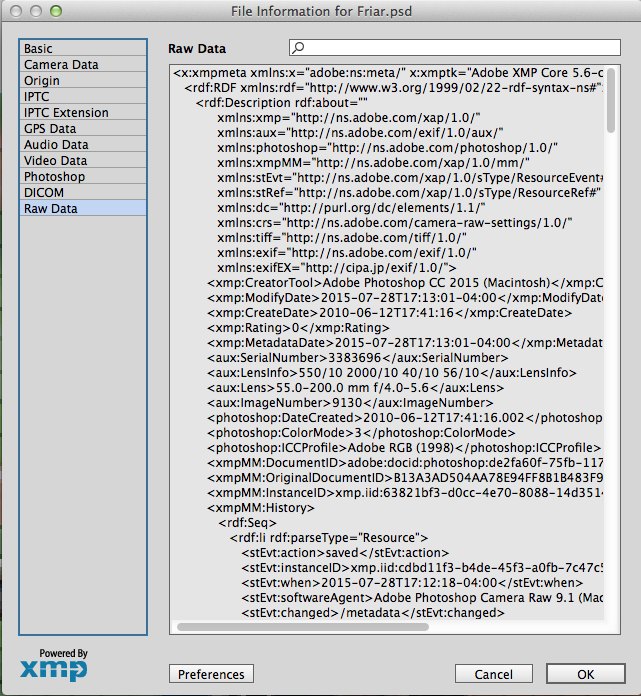Click the xmp:ModifyDate line
This screenshot has height=696, width=641.
click(405, 298)
